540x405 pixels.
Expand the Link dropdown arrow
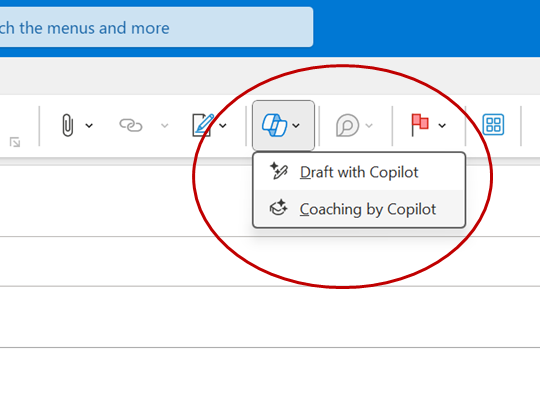pos(165,126)
